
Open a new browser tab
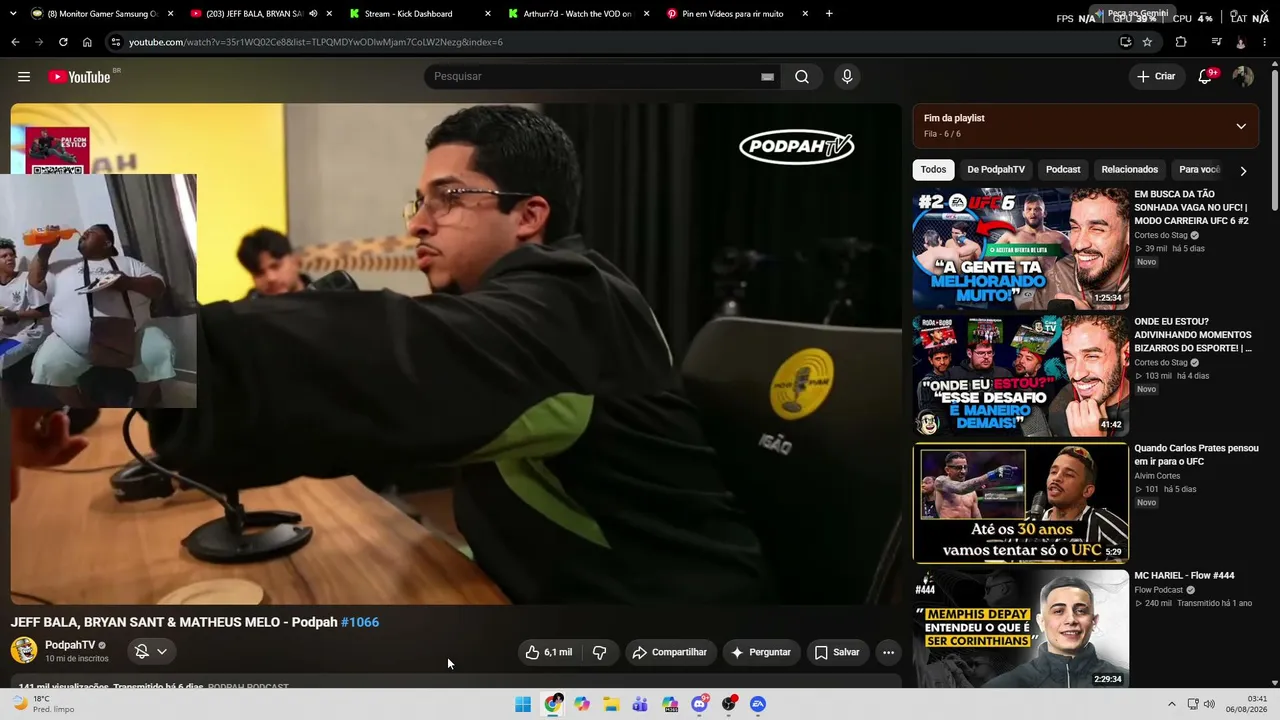tap(829, 14)
